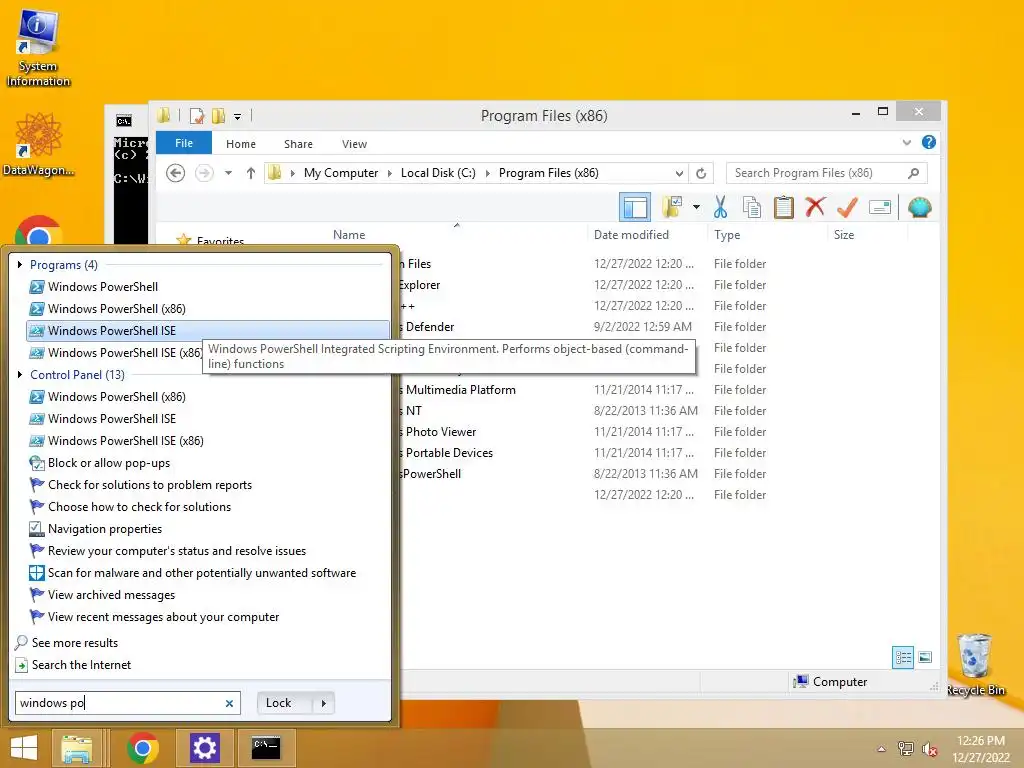
Task: Click the folder options icon in the toolbar
Action: click(672, 208)
